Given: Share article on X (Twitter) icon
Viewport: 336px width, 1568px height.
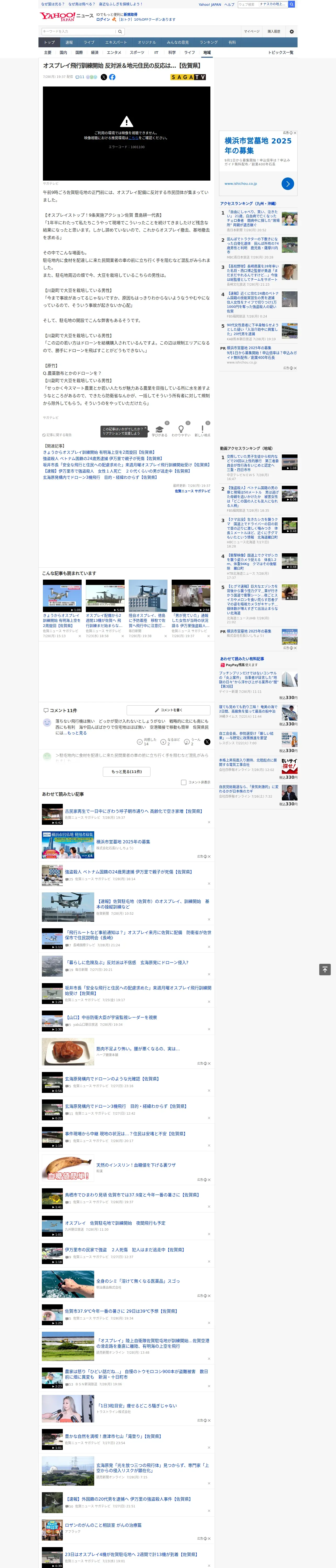Looking at the screenshot, I should click(x=104, y=77).
